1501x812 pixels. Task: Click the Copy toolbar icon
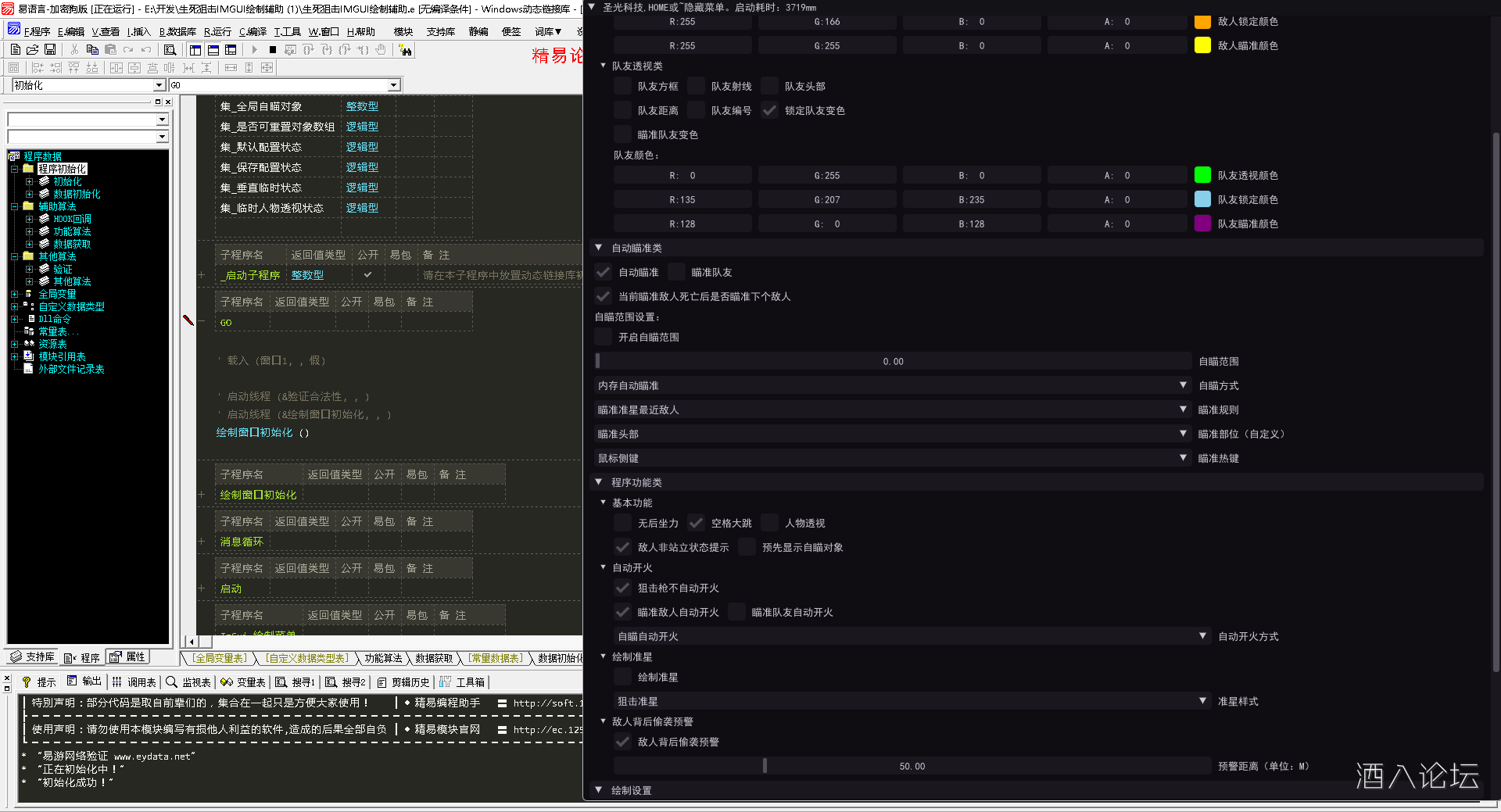(x=92, y=50)
